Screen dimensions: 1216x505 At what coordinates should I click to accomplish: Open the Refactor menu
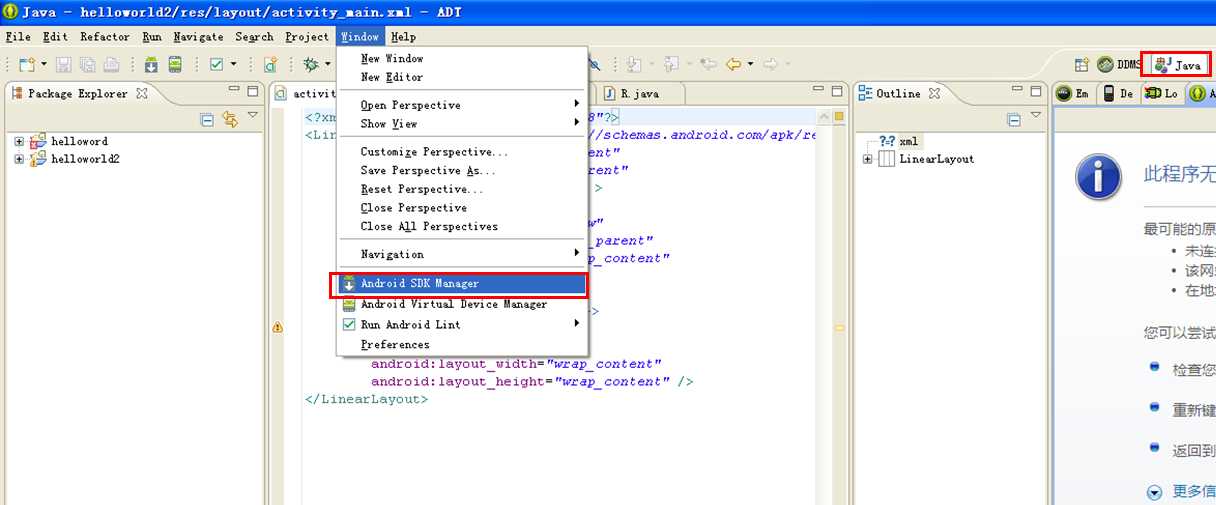(105, 37)
